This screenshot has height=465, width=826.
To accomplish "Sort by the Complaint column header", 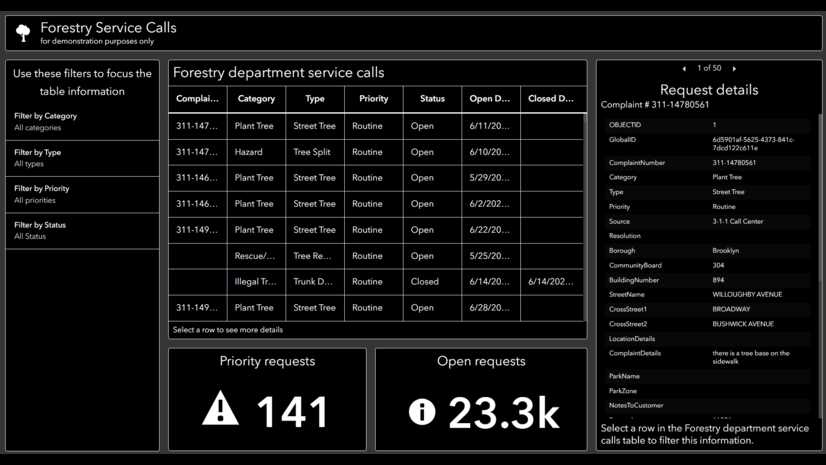I will coord(198,98).
